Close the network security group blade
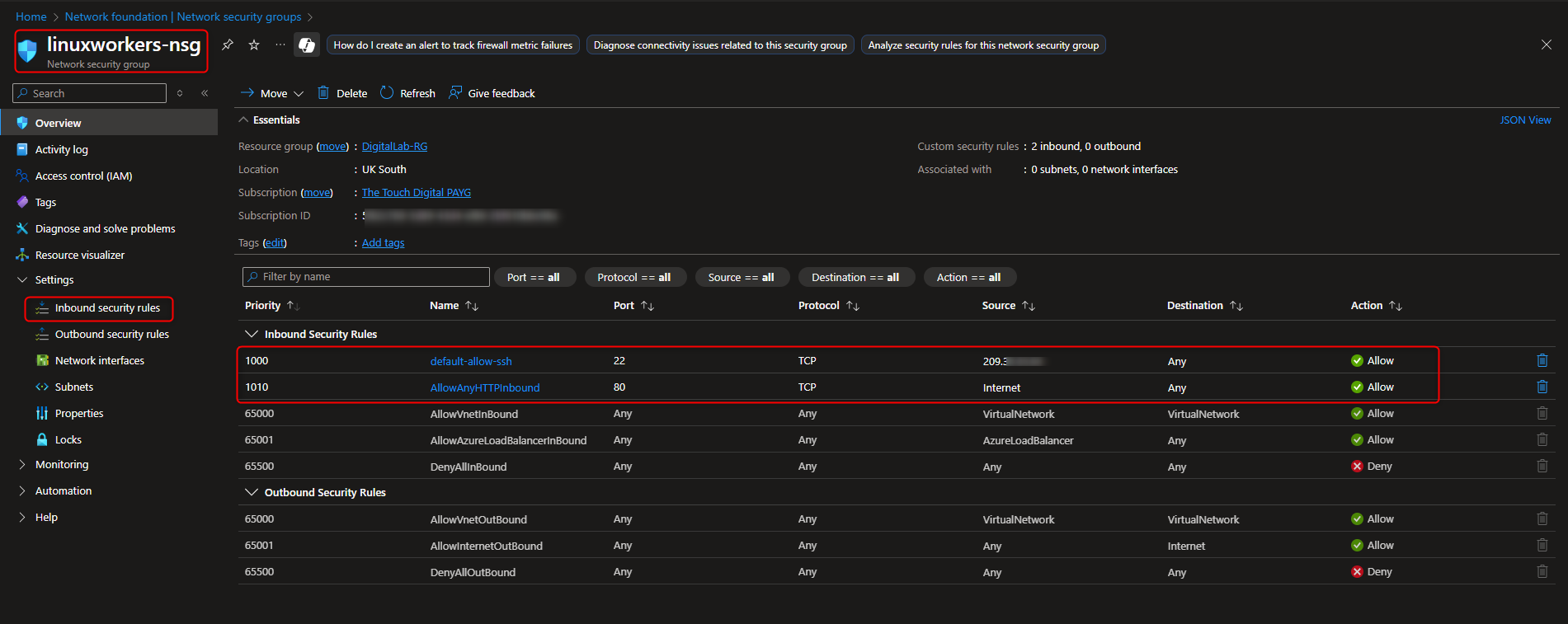The height and width of the screenshot is (624, 1568). 1547,45
